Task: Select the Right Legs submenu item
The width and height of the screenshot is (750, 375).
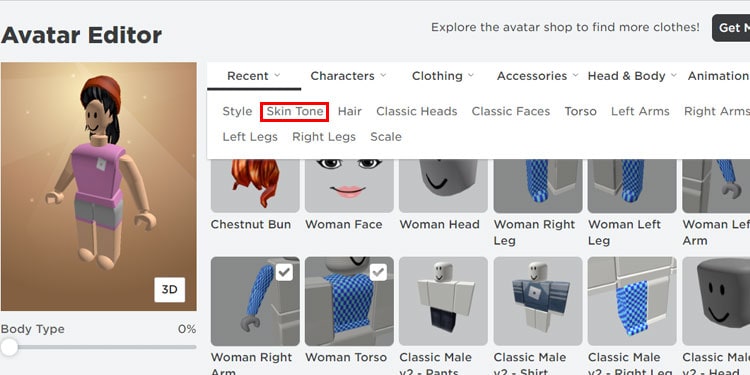Action: (x=324, y=137)
